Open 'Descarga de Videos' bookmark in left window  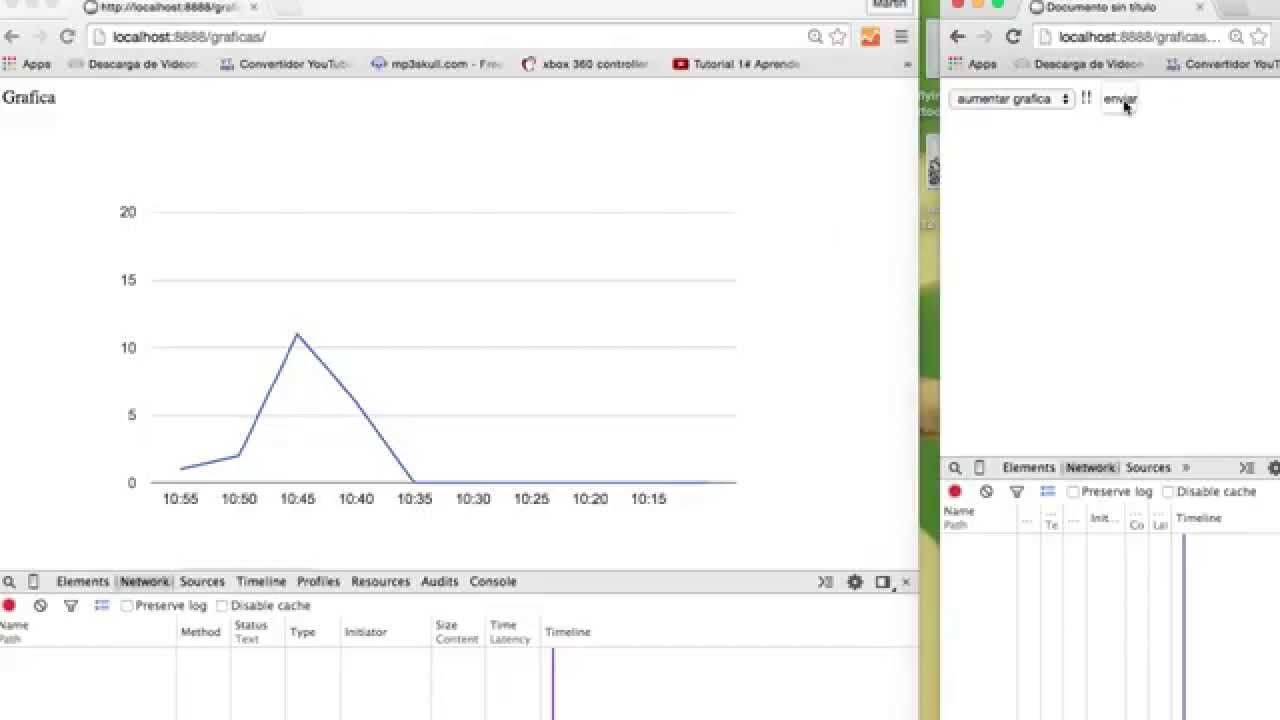coord(134,64)
